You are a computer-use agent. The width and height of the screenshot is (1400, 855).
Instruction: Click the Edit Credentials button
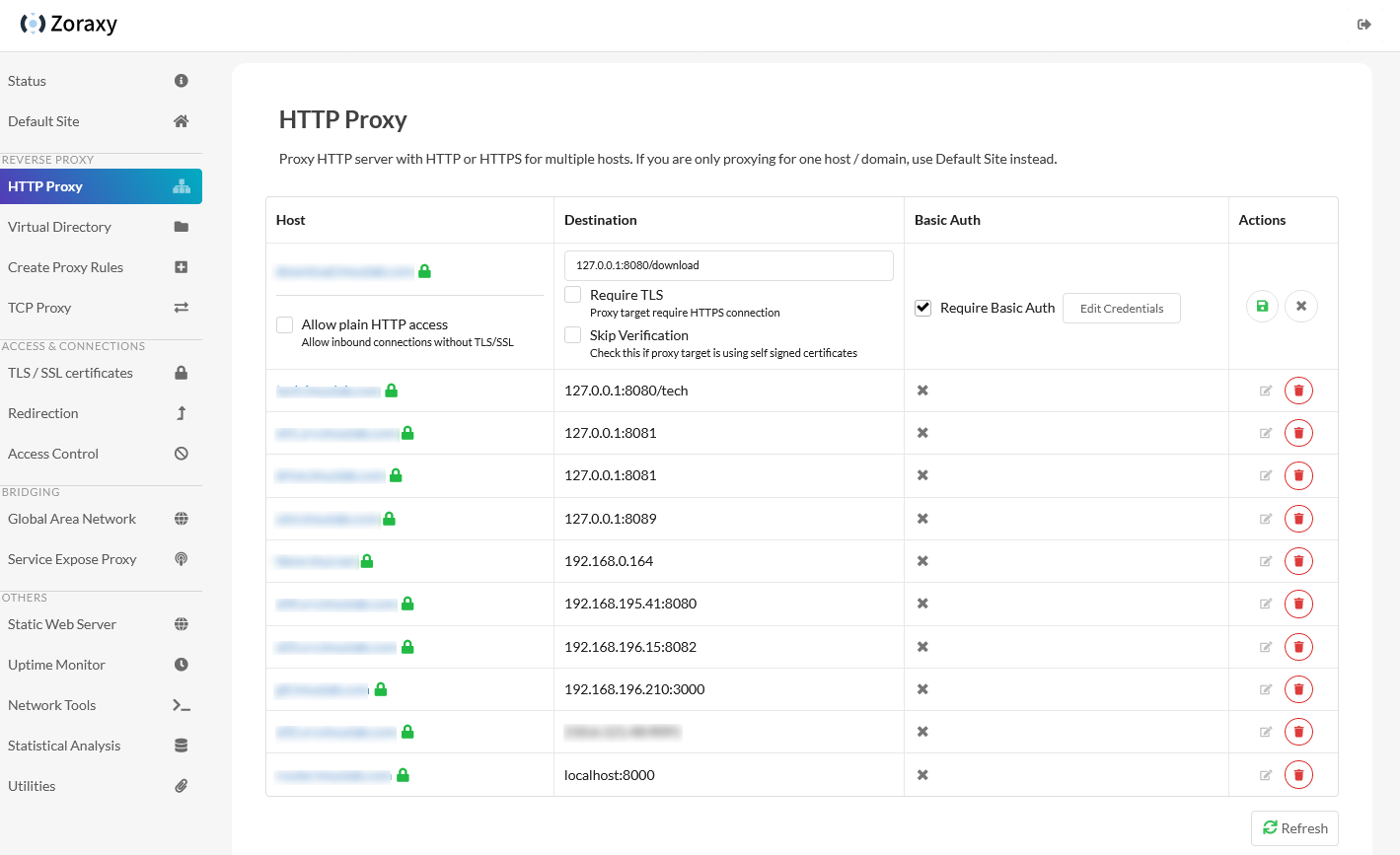[1121, 308]
